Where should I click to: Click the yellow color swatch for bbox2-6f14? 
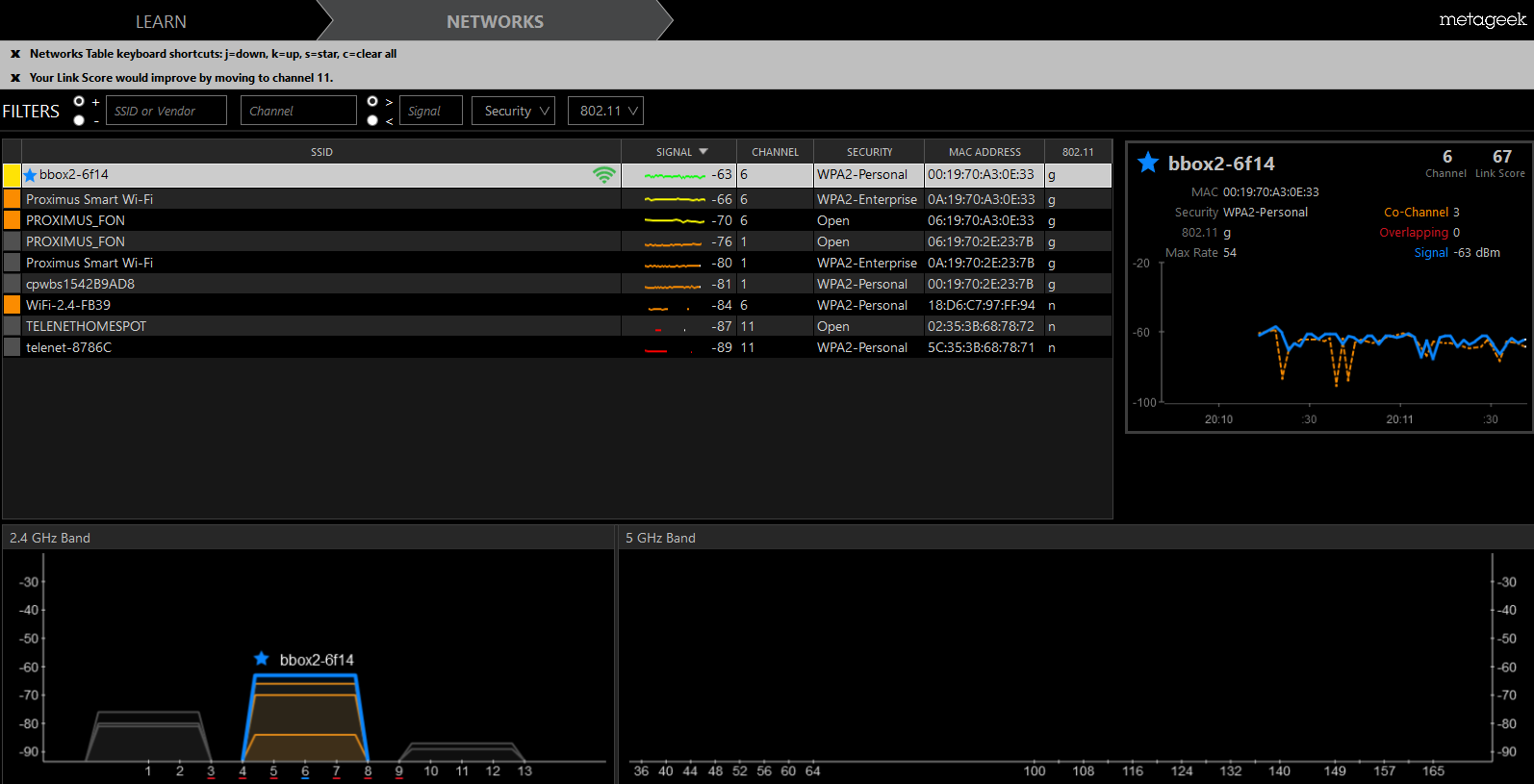[12, 175]
